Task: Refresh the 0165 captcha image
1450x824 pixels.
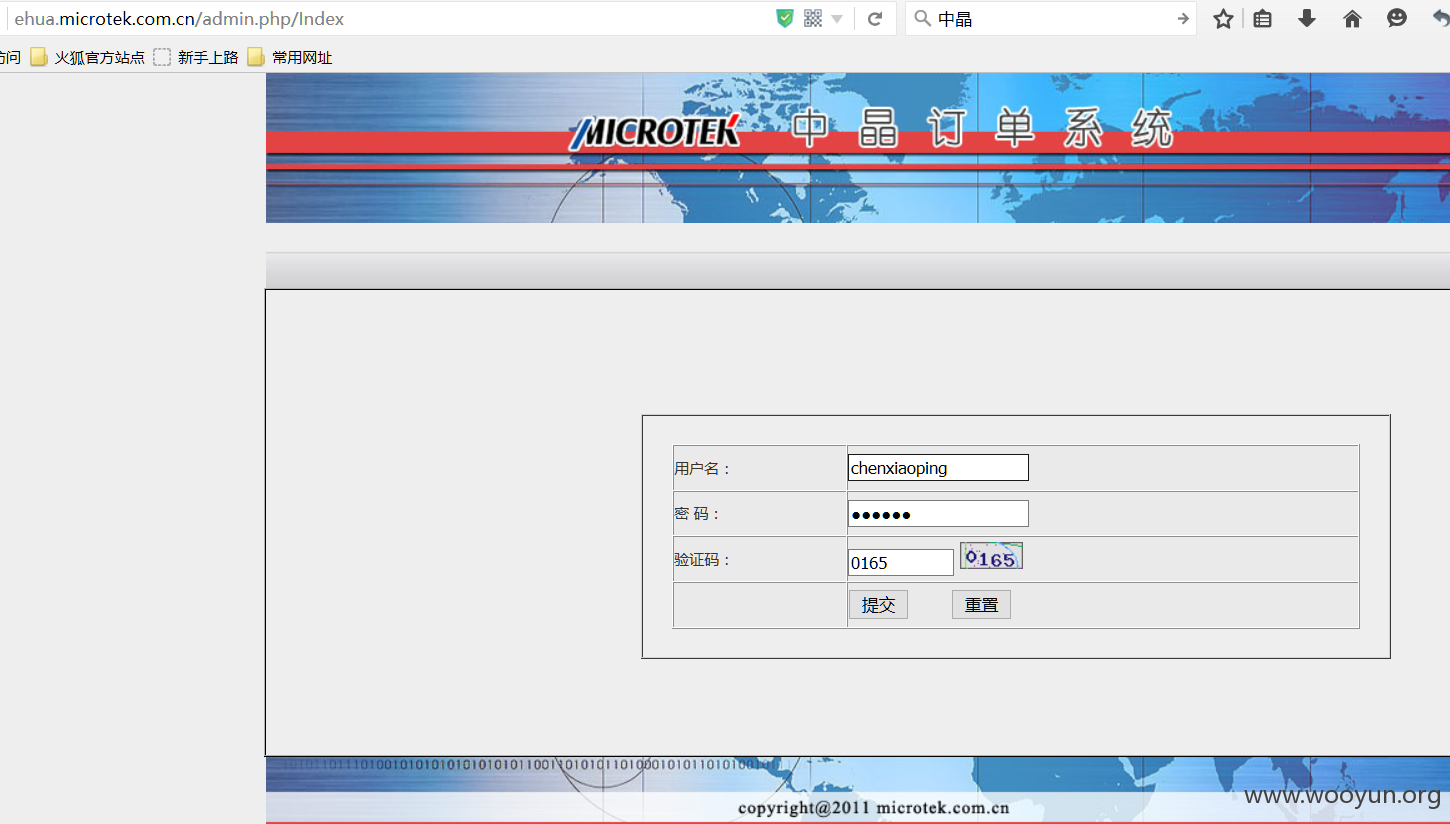Action: (x=991, y=556)
